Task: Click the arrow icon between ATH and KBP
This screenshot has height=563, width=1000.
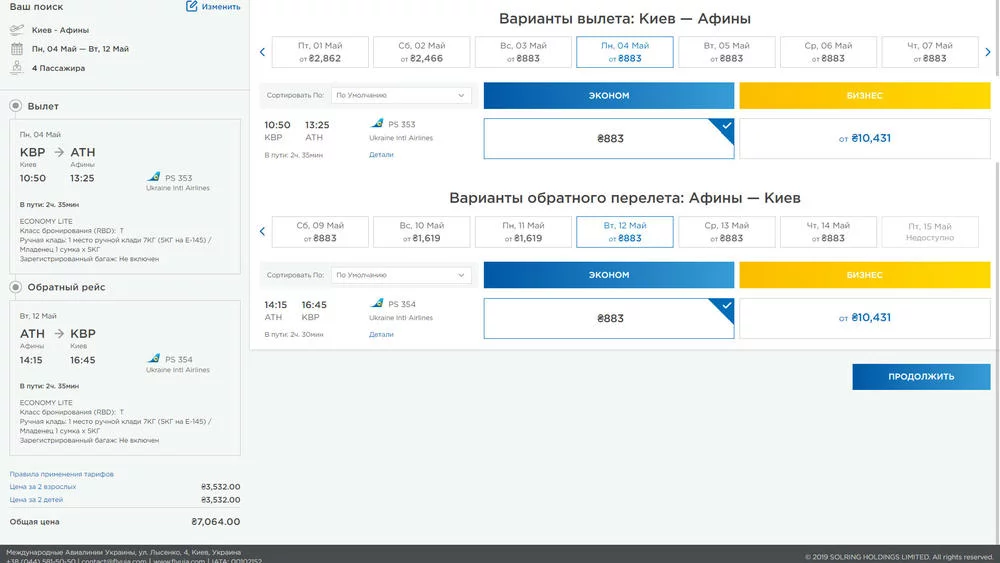Action: [x=59, y=333]
